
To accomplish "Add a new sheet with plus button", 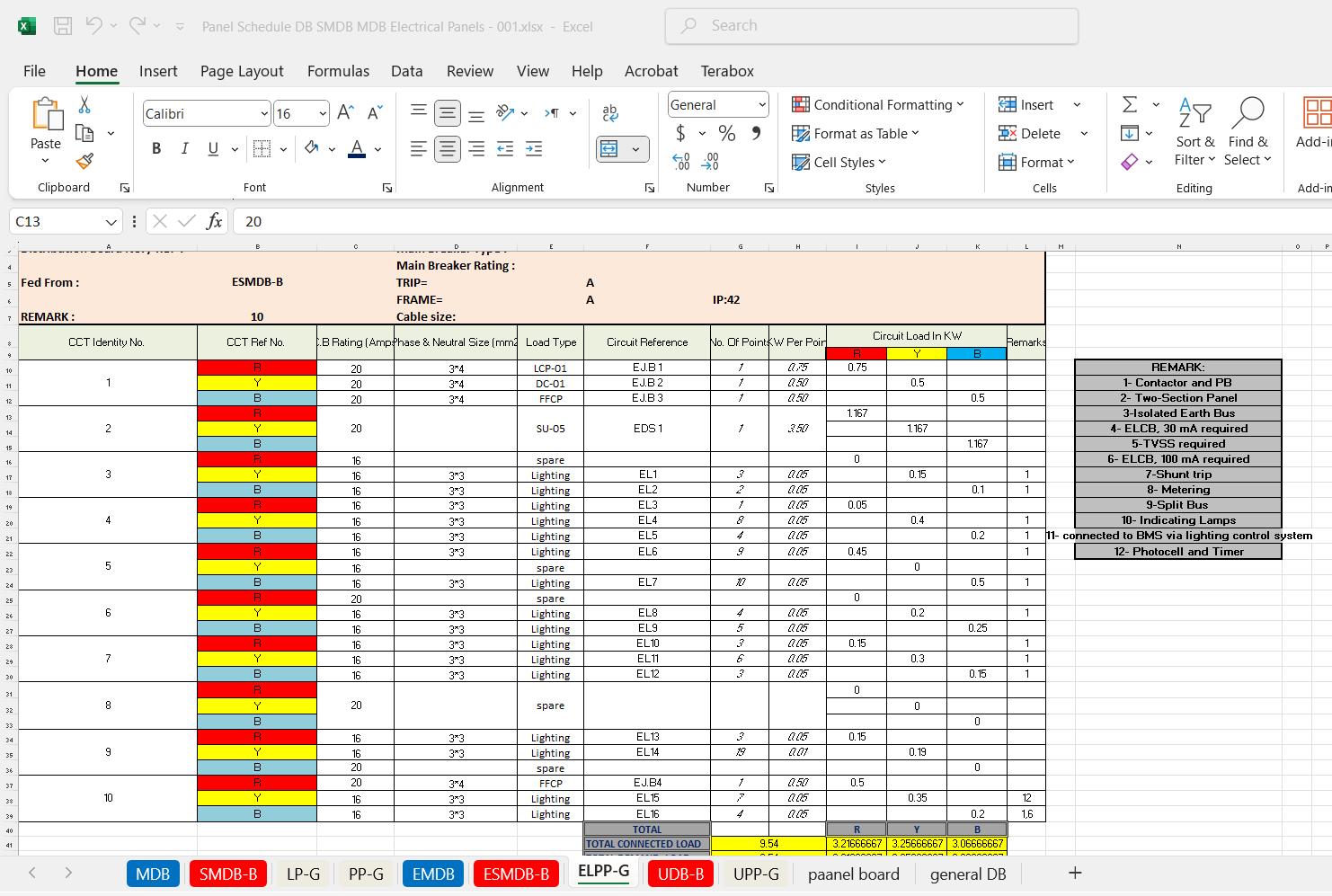I will (x=1074, y=873).
